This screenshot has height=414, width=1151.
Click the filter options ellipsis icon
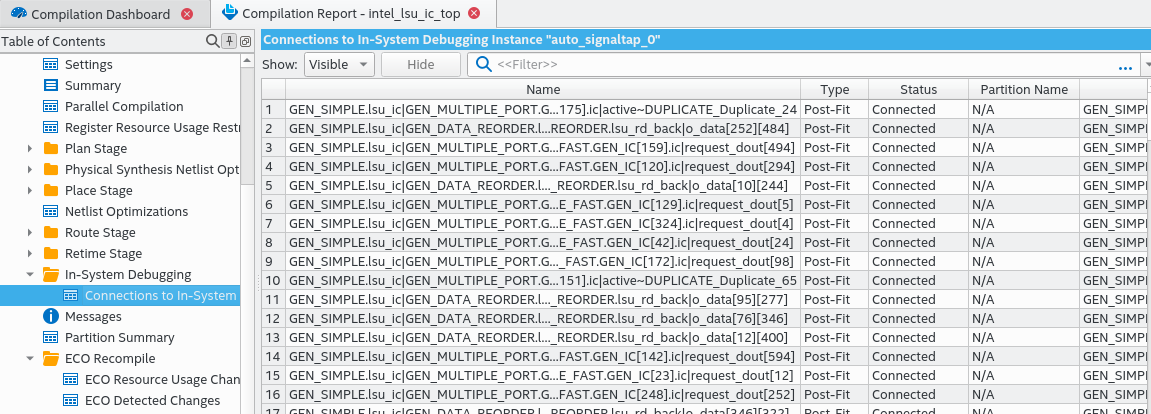click(x=1125, y=65)
